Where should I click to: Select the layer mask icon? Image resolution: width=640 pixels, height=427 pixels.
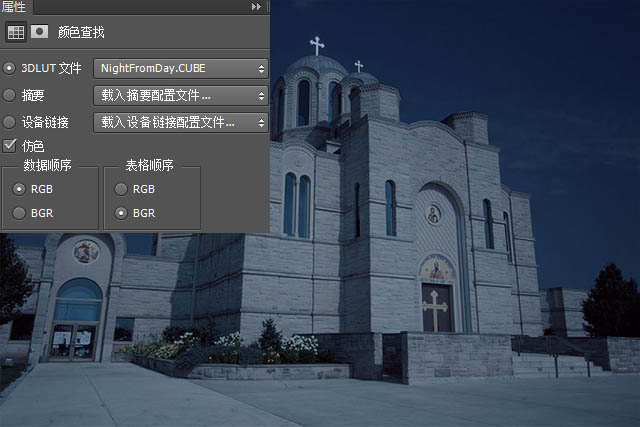[x=39, y=32]
